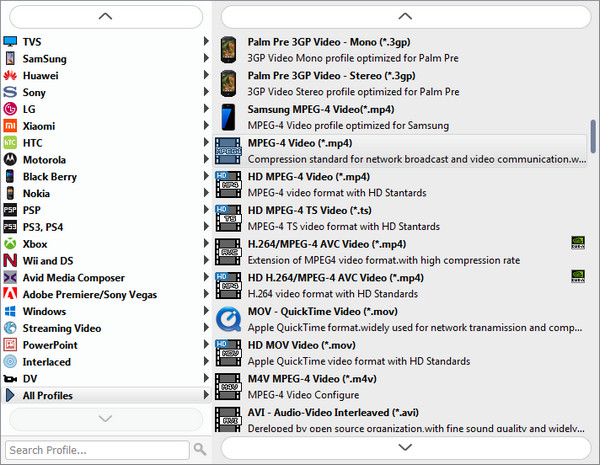
Task: Click the PowerPoint icon
Action: tap(10, 345)
